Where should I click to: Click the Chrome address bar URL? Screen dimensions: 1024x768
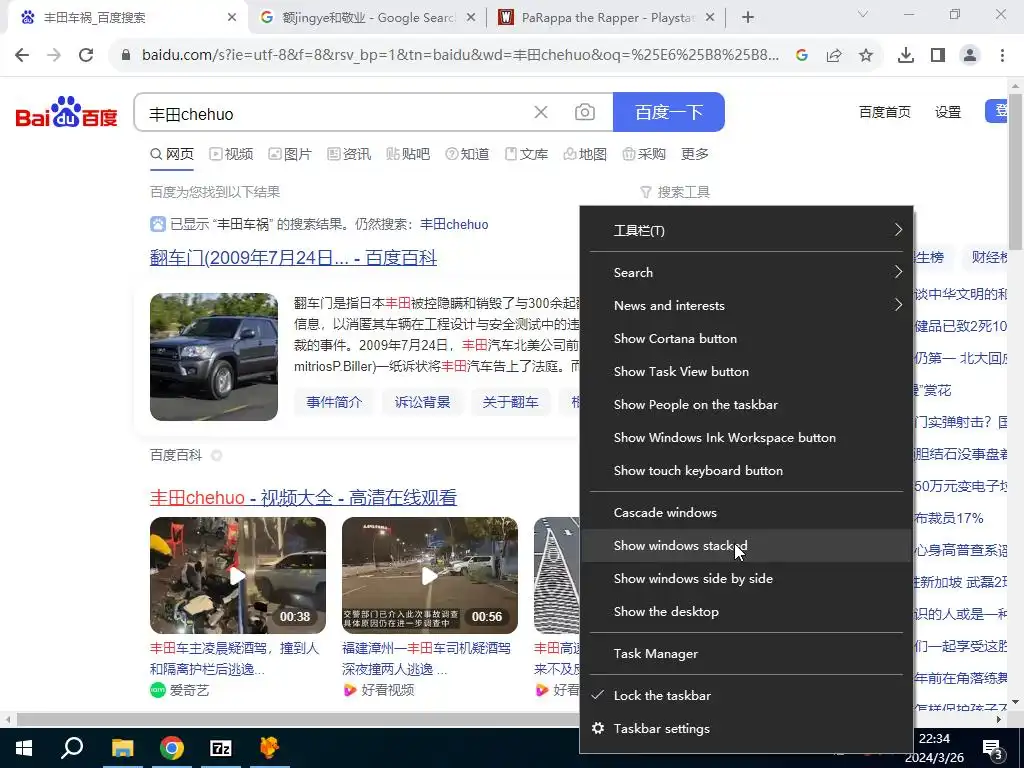tap(460, 56)
